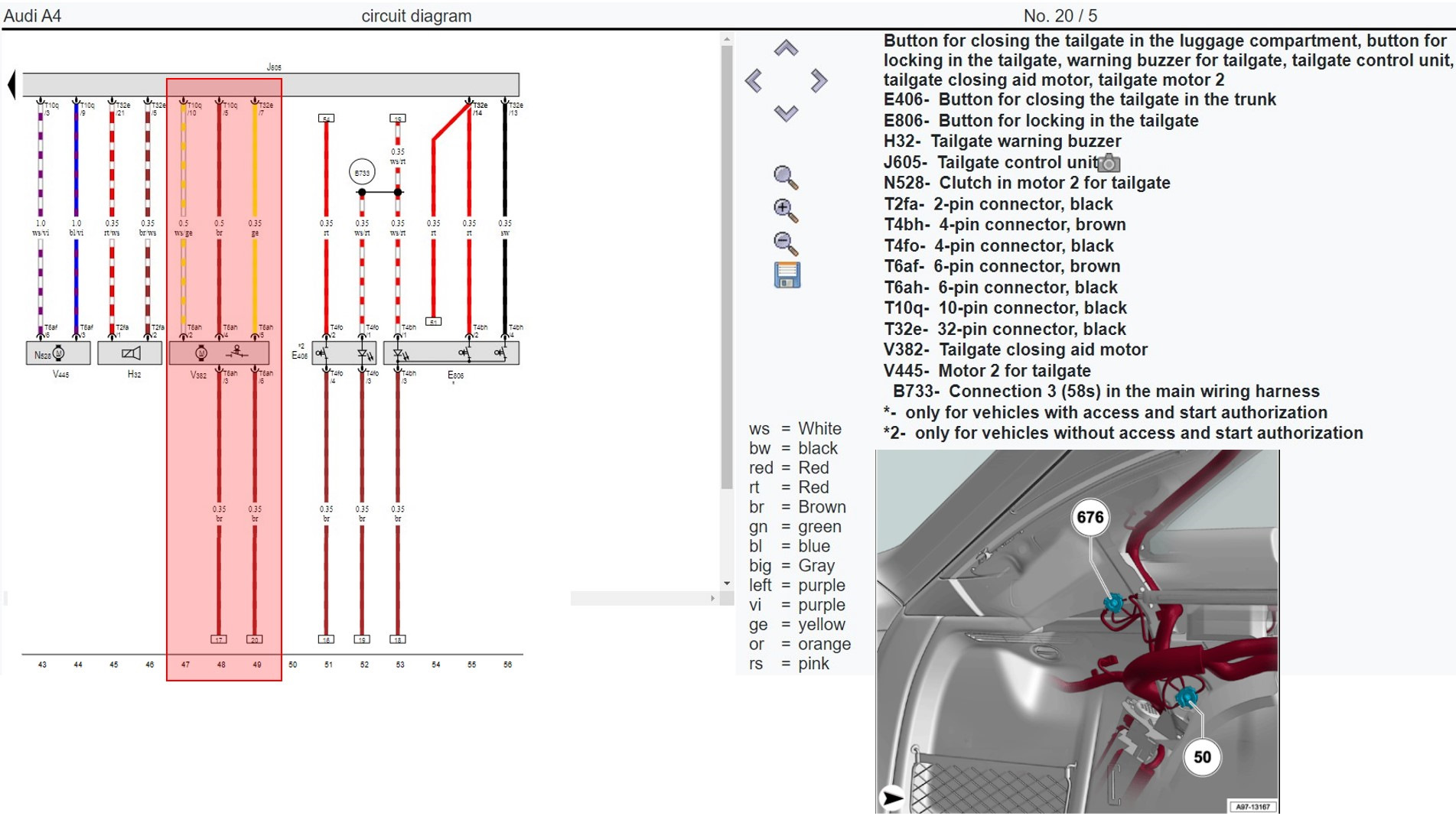Screen dimensions: 1456x816
Task: Zoom out with the minus magnifier
Action: [786, 244]
